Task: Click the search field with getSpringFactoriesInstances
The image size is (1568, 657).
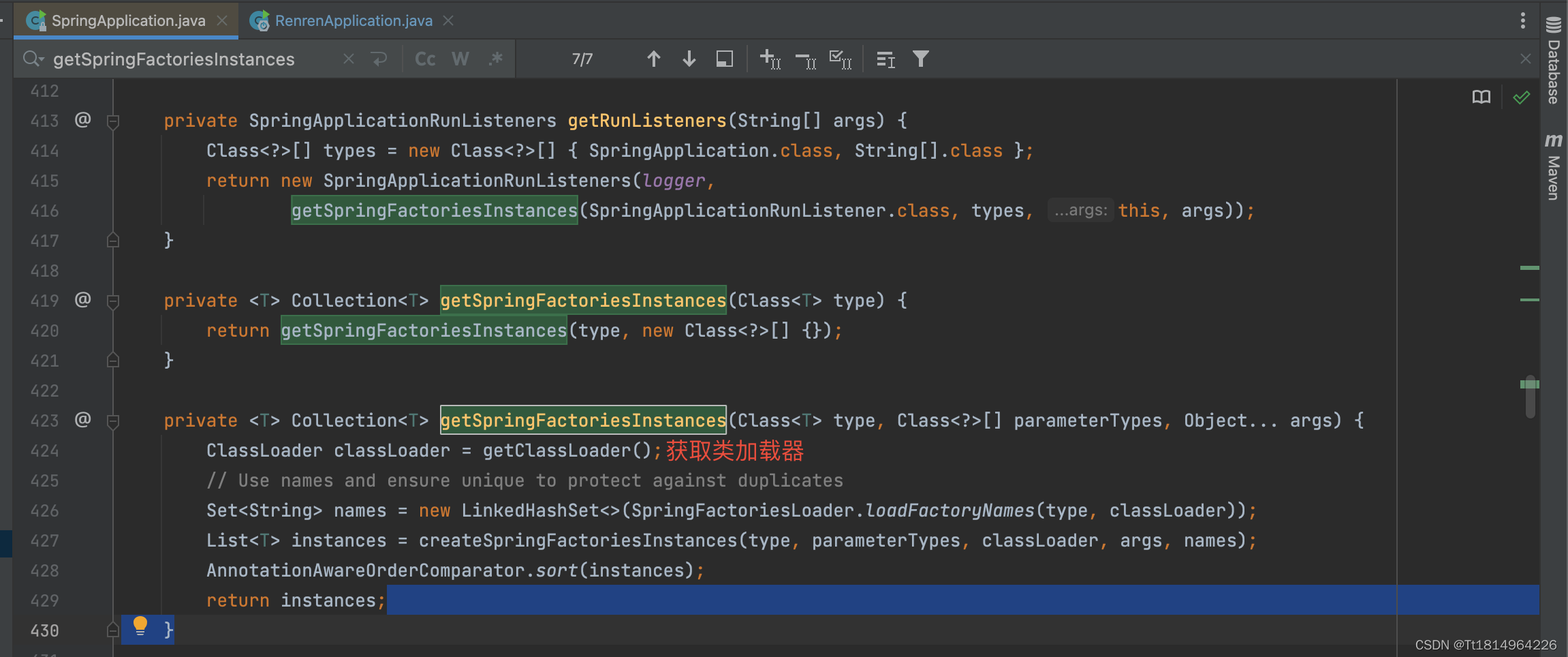Action: click(x=174, y=59)
